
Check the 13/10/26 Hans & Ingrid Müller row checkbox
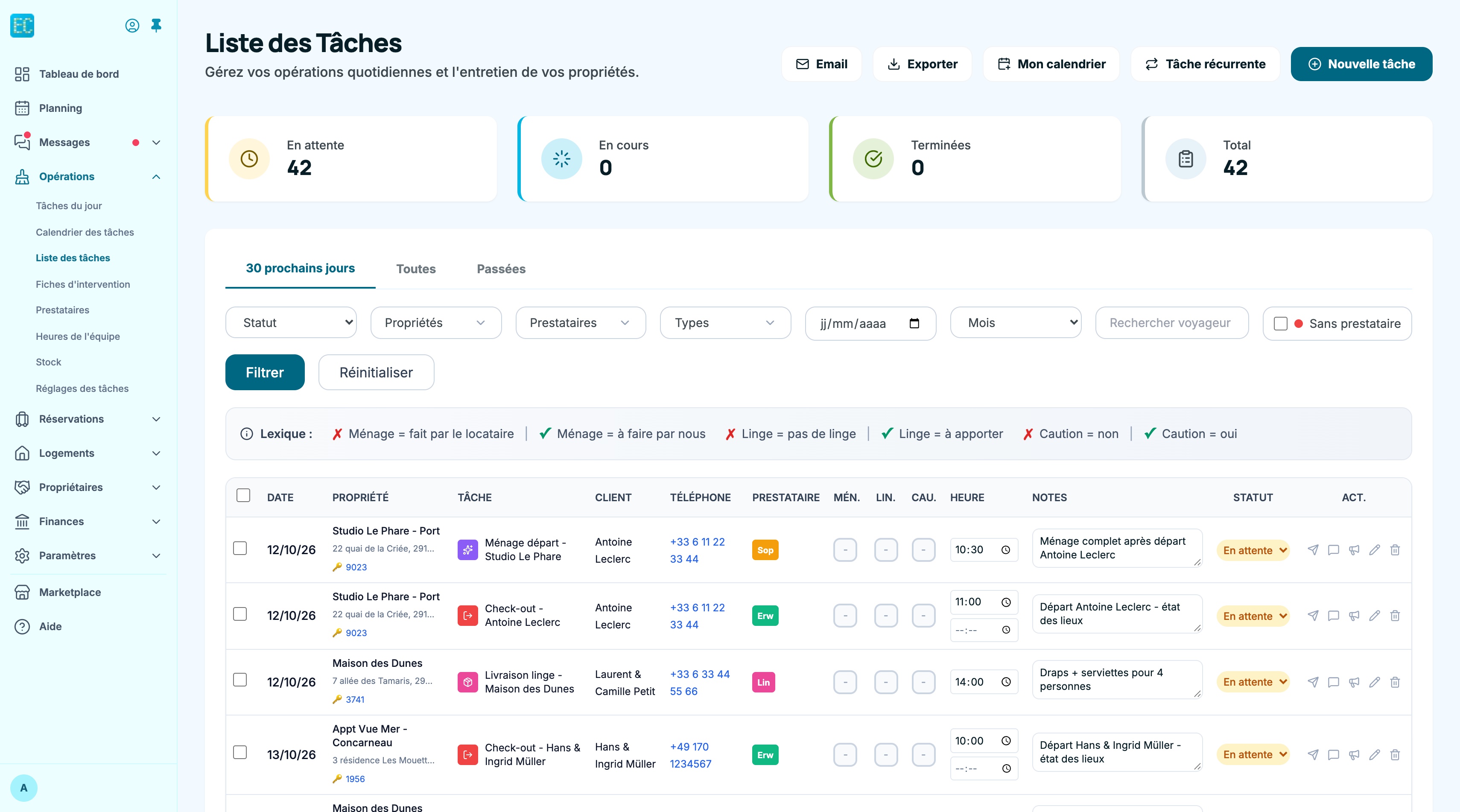240,753
